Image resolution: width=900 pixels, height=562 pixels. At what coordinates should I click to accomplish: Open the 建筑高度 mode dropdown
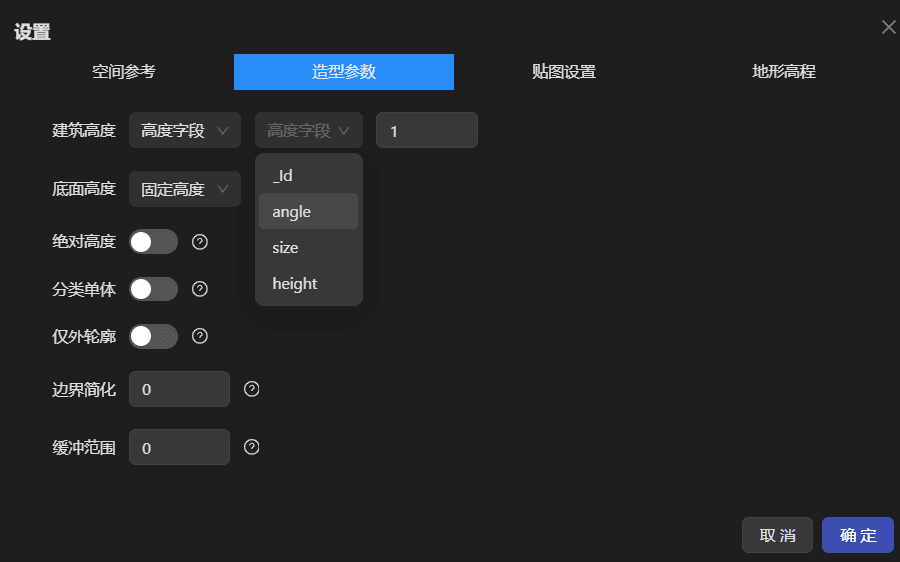pyautogui.click(x=184, y=130)
